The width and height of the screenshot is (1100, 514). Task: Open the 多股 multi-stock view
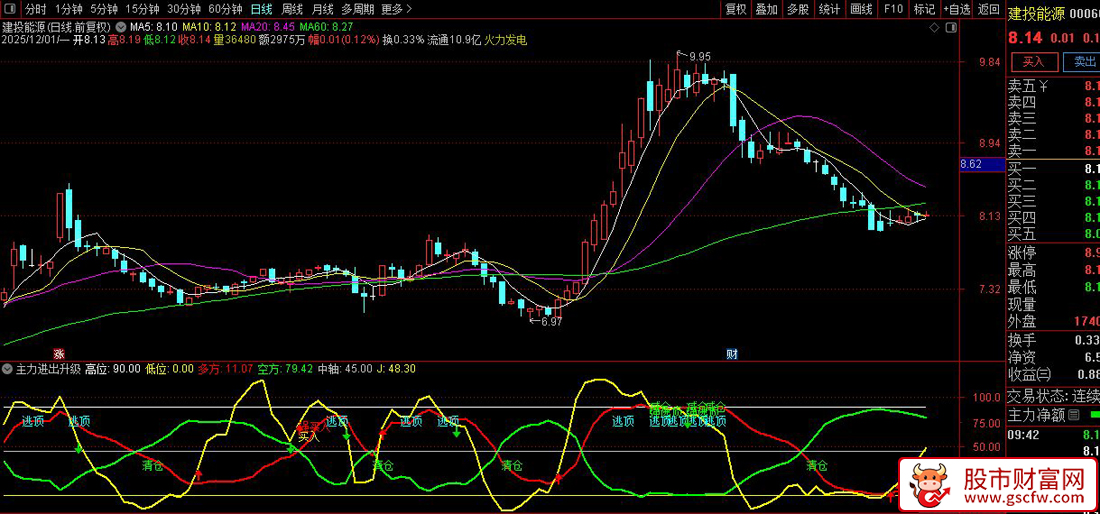point(798,9)
